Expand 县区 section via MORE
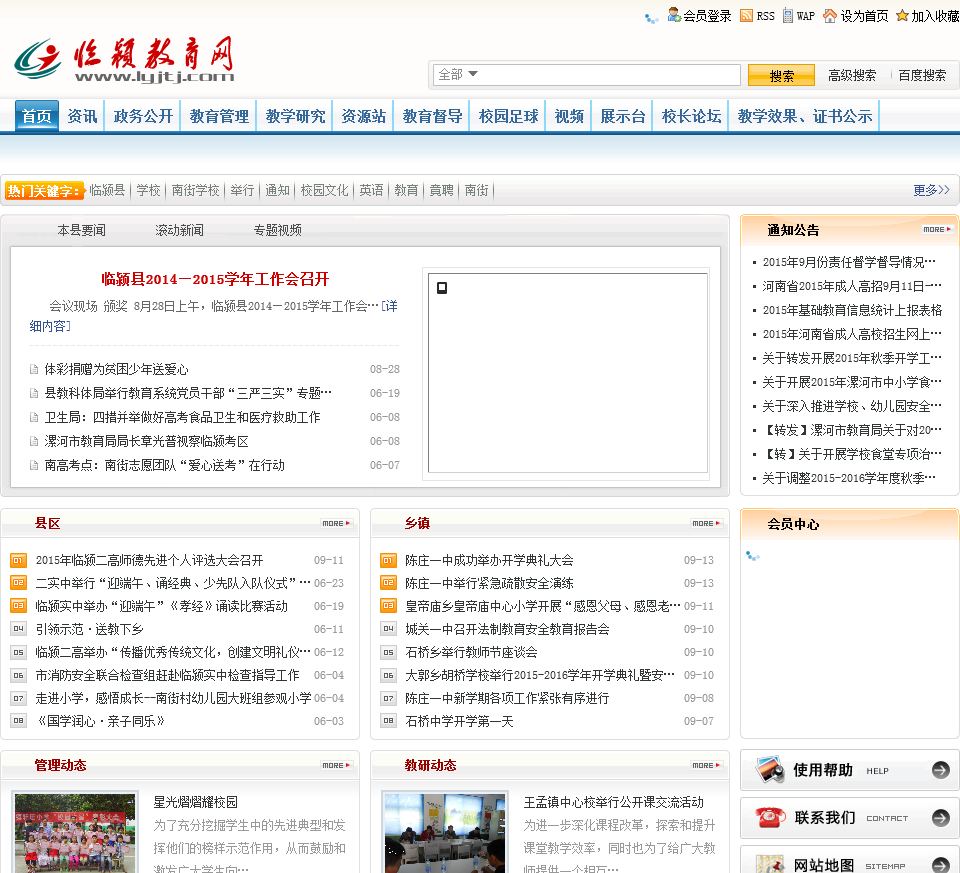The width and height of the screenshot is (960, 873). point(336,523)
